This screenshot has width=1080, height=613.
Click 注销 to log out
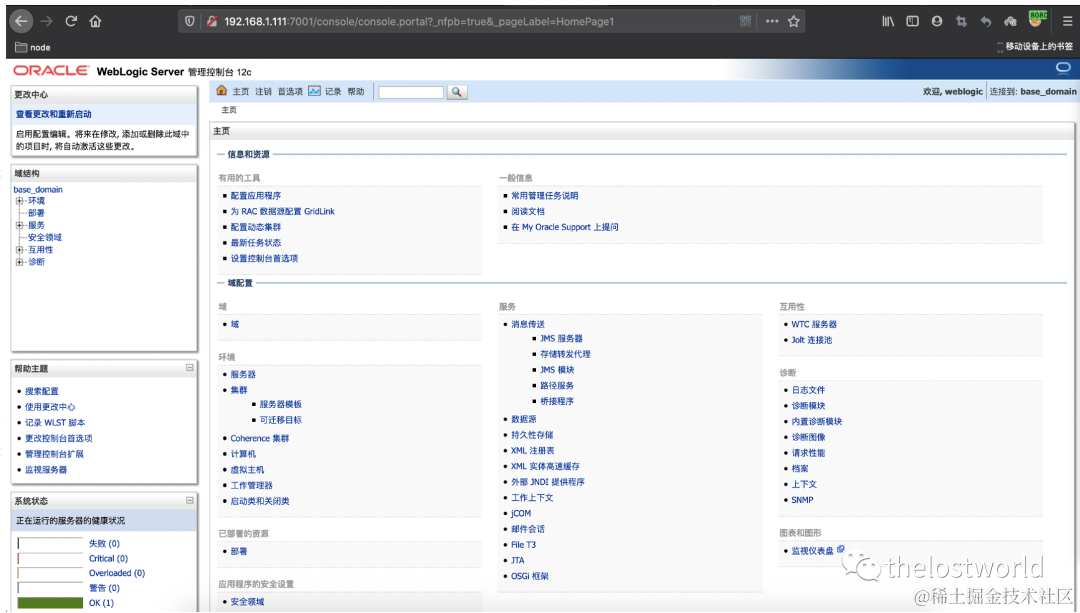click(263, 92)
